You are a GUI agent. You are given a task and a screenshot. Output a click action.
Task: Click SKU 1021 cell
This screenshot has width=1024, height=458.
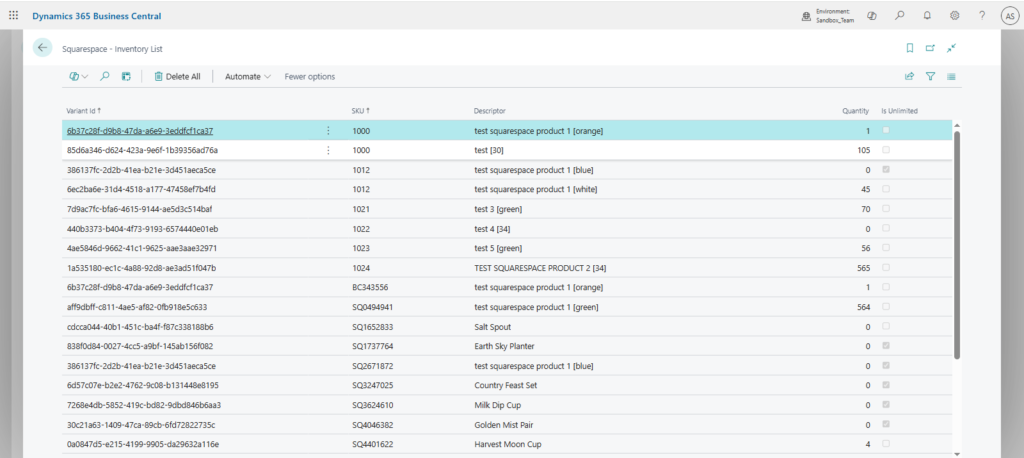pos(361,209)
